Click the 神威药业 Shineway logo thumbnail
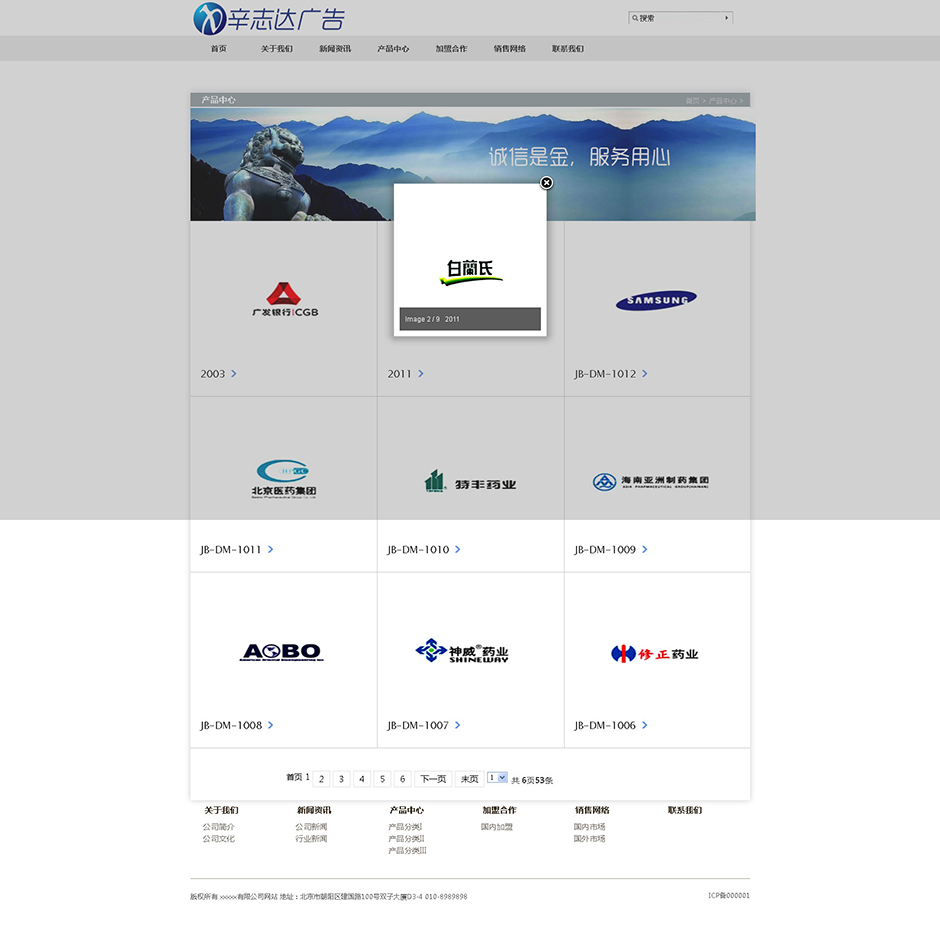 tap(462, 651)
